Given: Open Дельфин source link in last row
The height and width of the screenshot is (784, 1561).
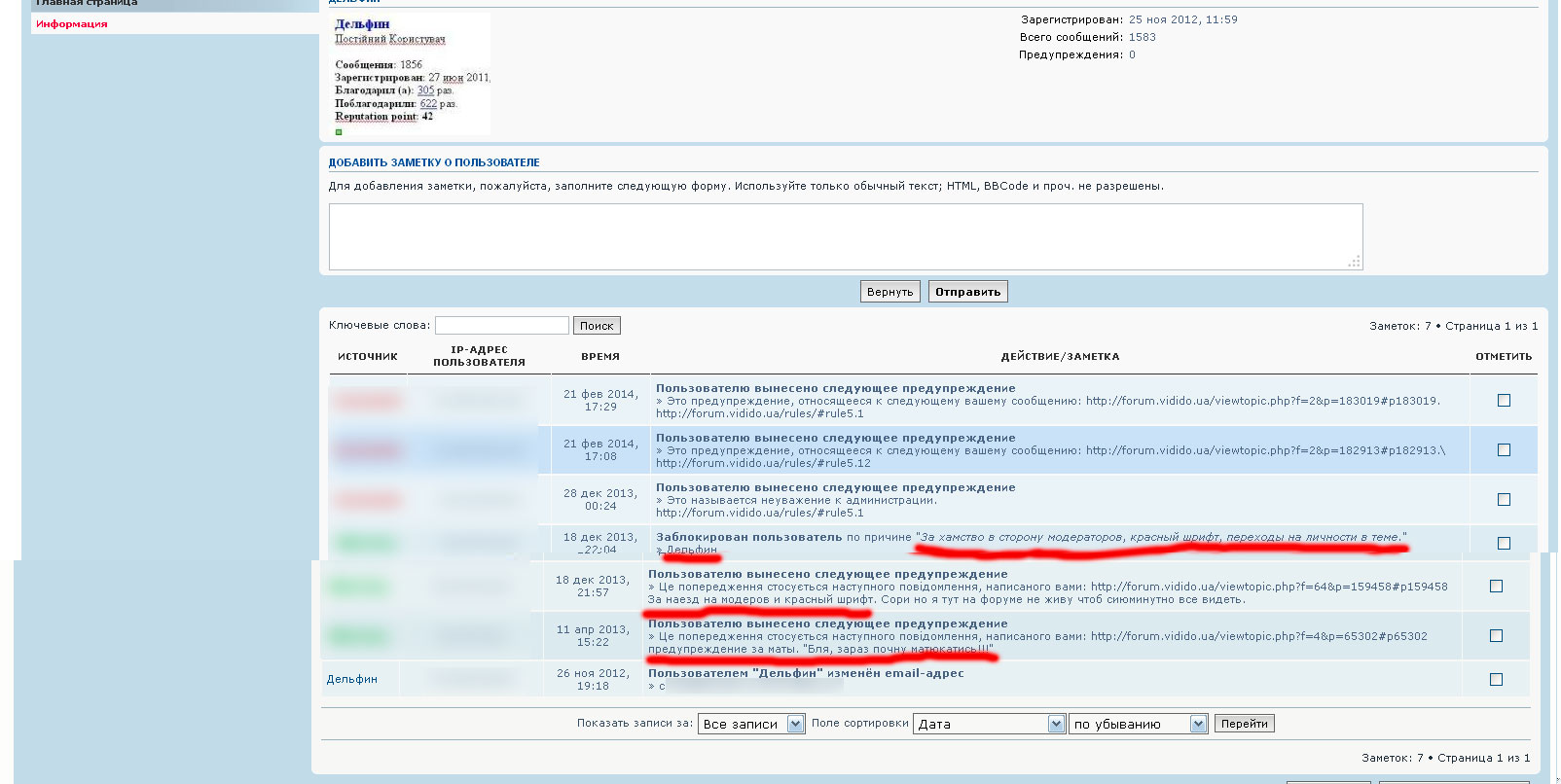Looking at the screenshot, I should point(351,680).
